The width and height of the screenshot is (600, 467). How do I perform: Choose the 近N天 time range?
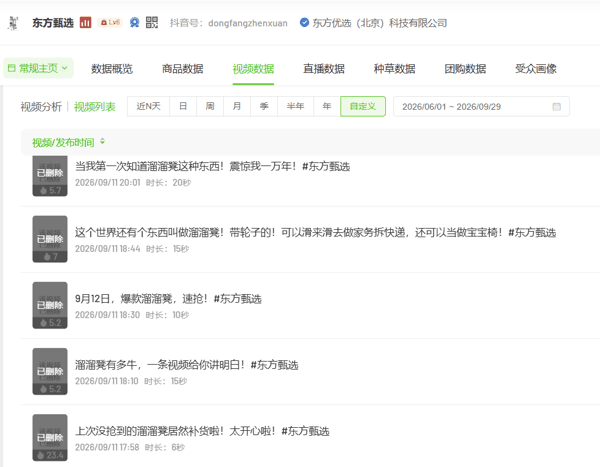click(x=148, y=106)
